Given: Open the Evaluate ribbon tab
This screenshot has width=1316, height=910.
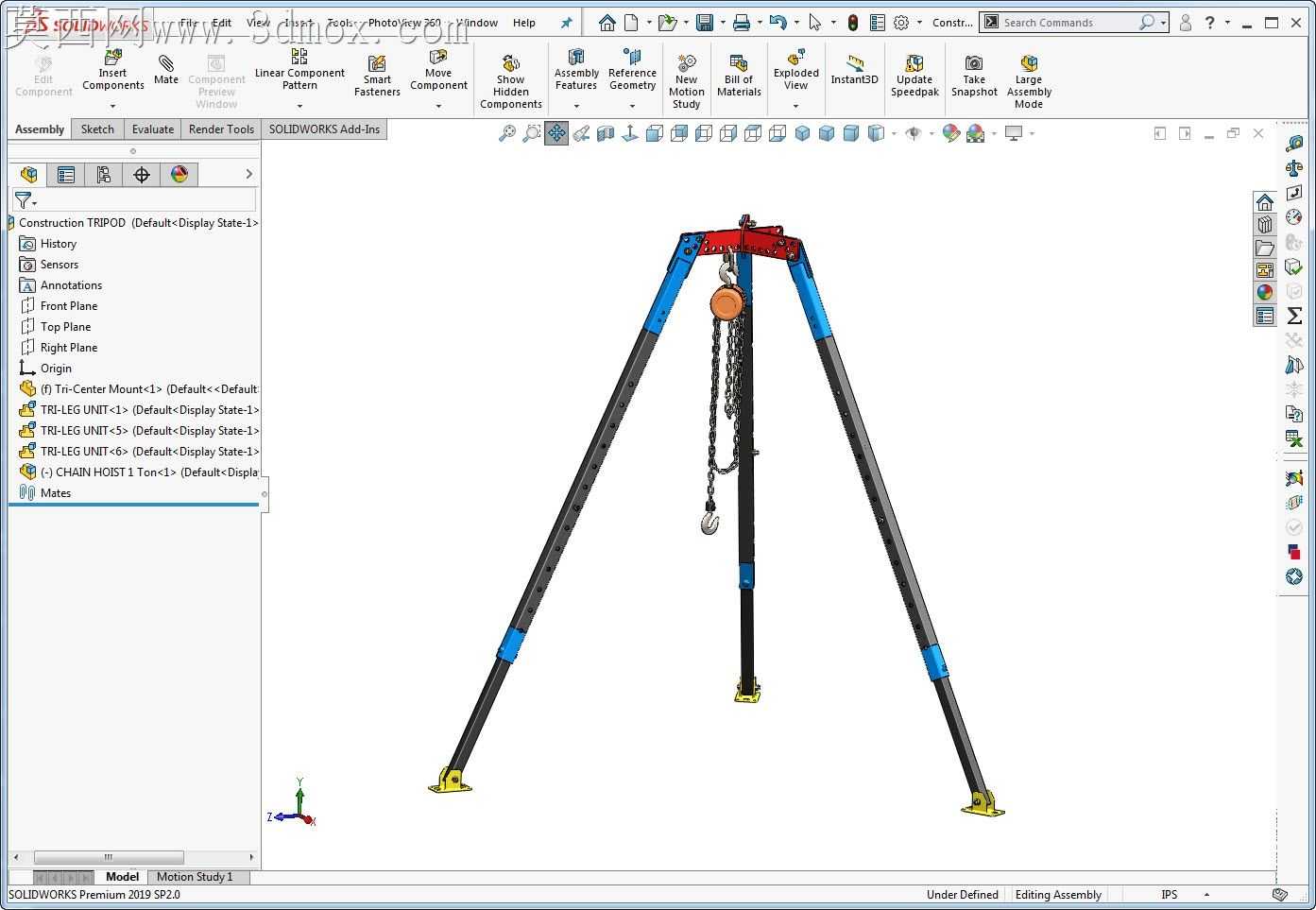Looking at the screenshot, I should (x=153, y=129).
